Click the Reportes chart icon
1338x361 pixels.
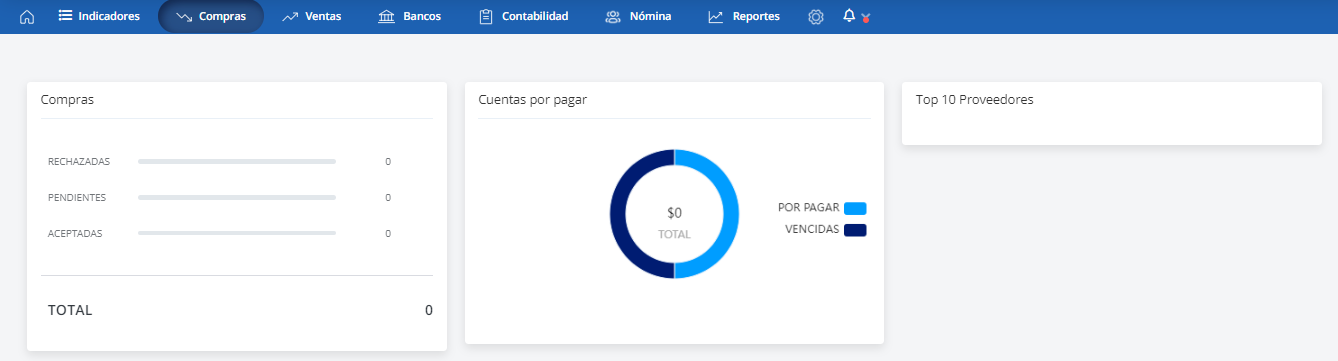click(x=715, y=17)
